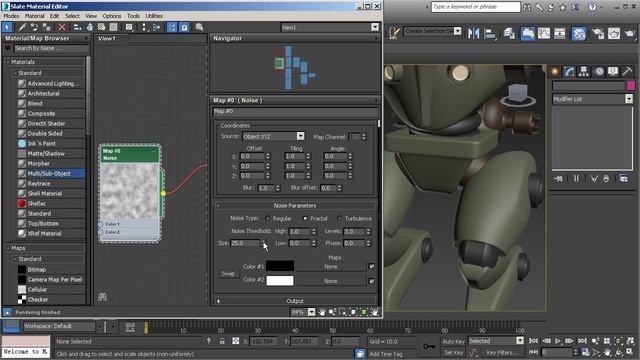The height and width of the screenshot is (360, 640).
Task: Open the Material menu
Action: (x=34, y=16)
